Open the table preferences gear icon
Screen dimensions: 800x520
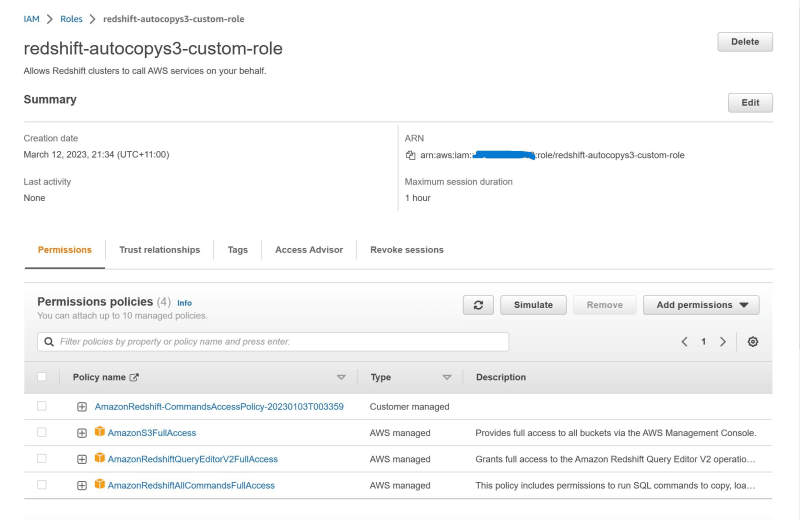(x=753, y=342)
